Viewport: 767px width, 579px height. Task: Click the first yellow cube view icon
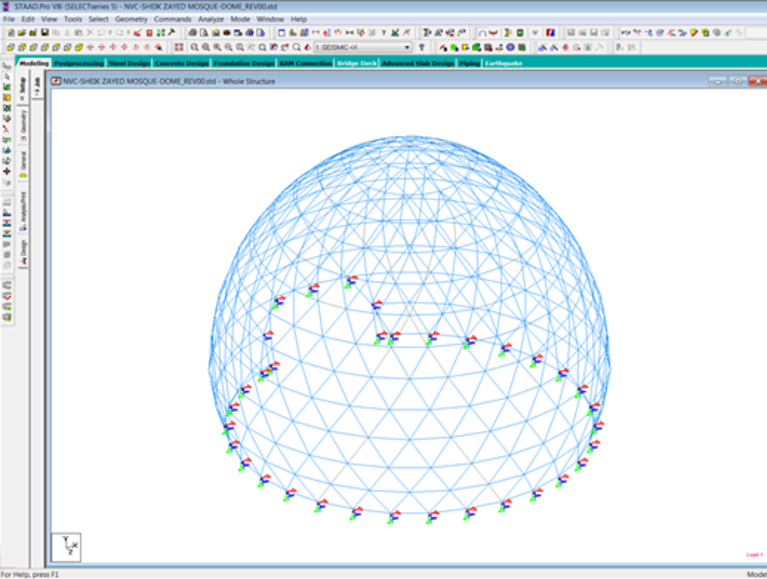[9, 47]
